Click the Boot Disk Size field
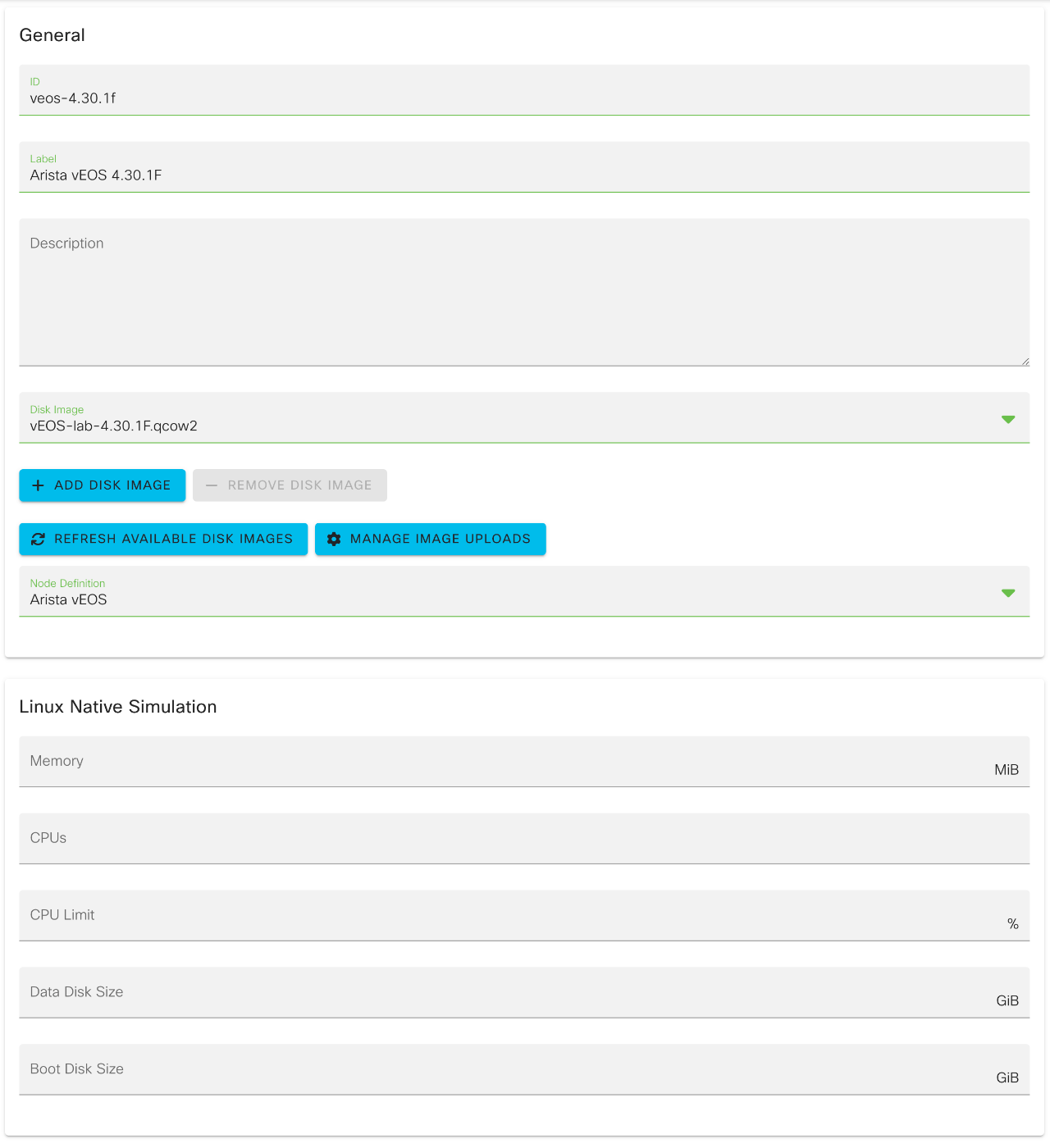This screenshot has height=1148, width=1050. pyautogui.click(x=524, y=1070)
